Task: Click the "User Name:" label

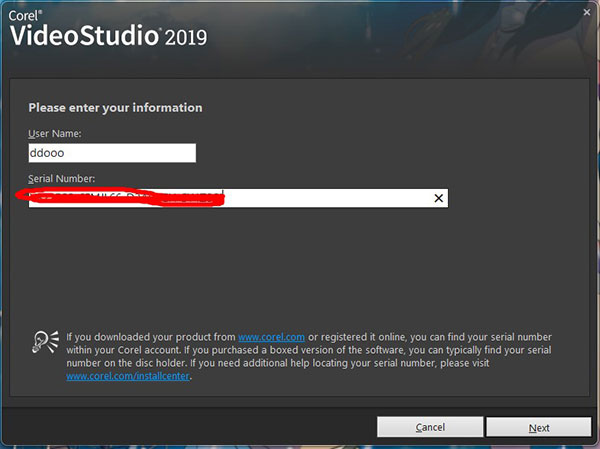Action: coord(55,133)
